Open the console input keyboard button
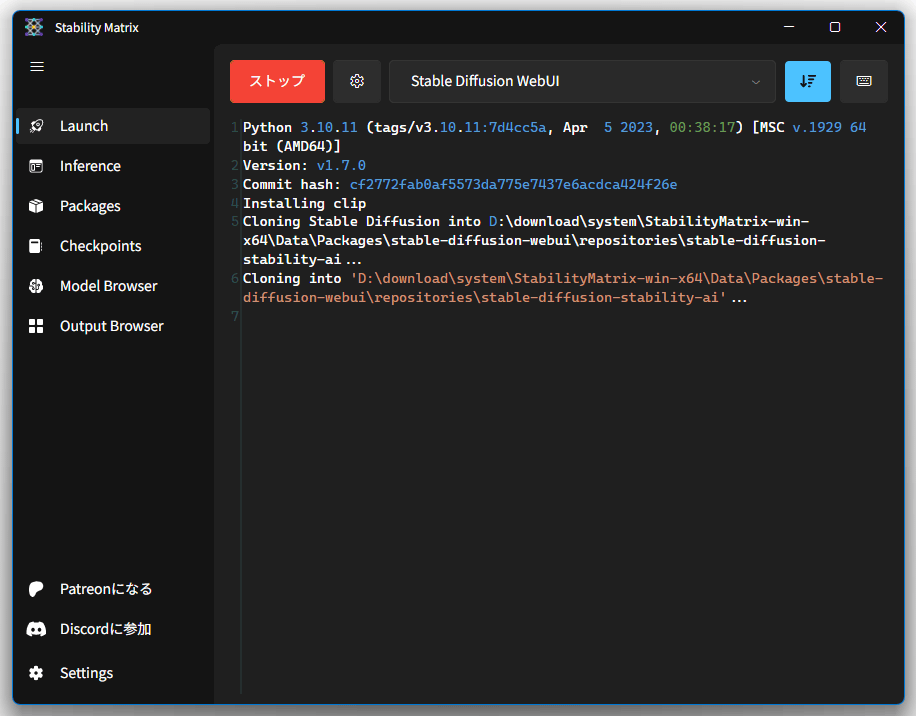Viewport: 916px width, 716px height. point(863,81)
